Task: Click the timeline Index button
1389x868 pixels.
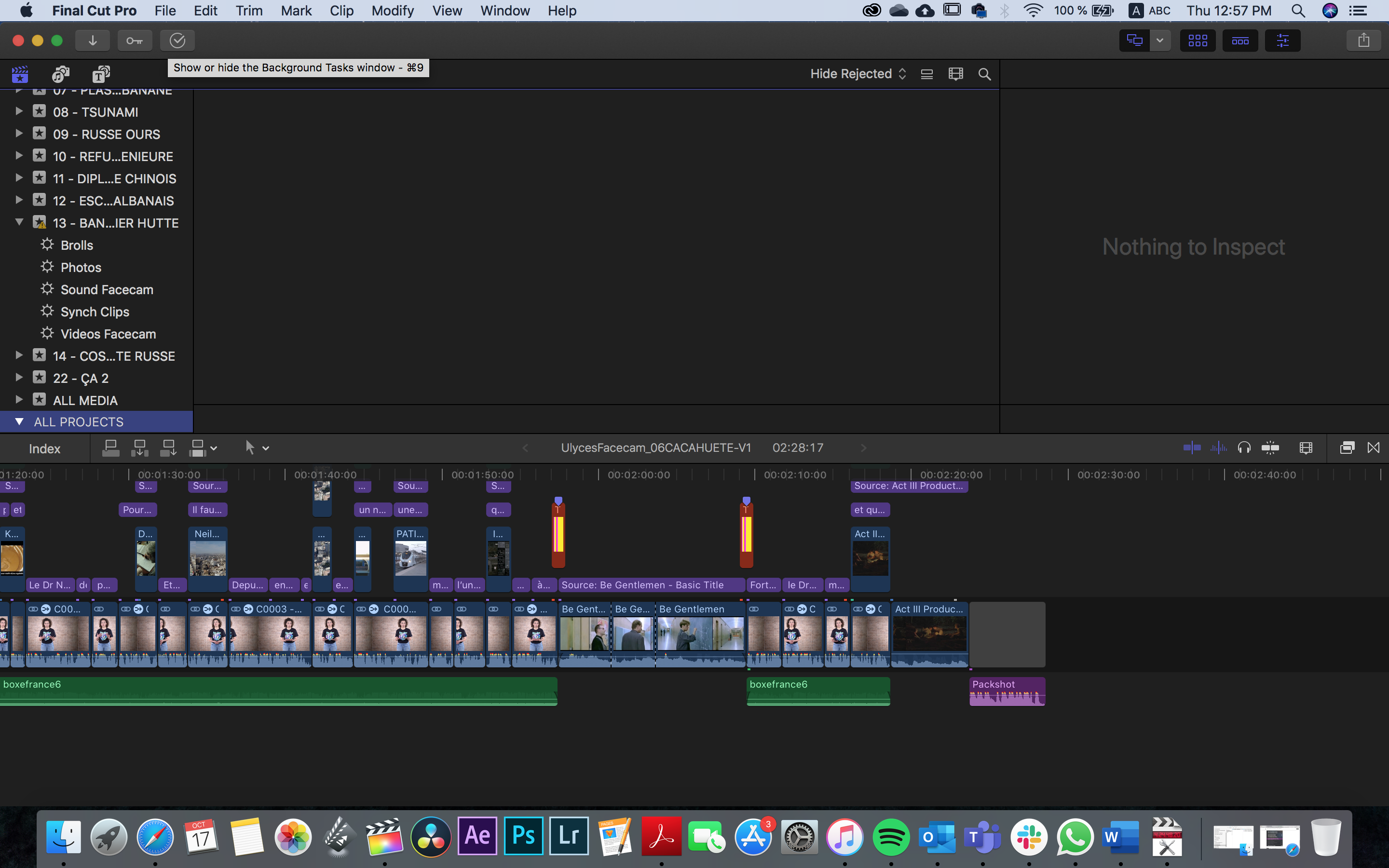Action: 44,449
